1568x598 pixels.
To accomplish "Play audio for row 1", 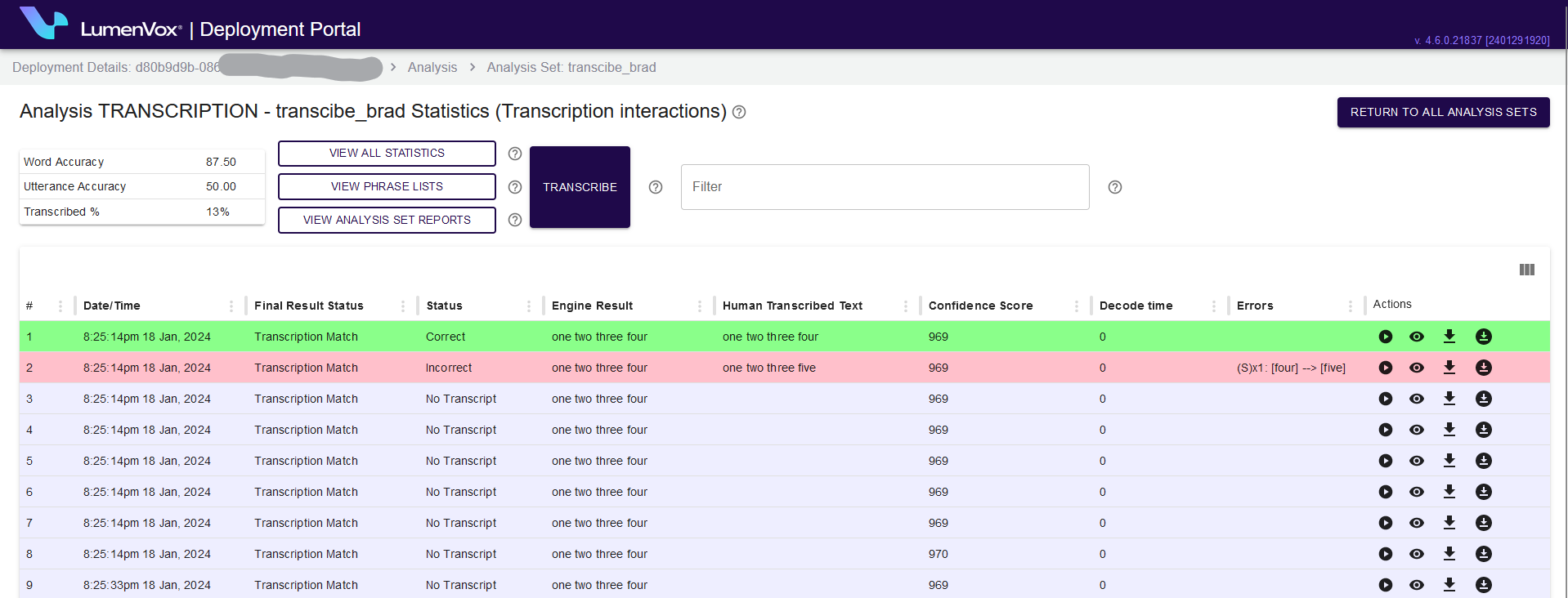I will tap(1385, 337).
